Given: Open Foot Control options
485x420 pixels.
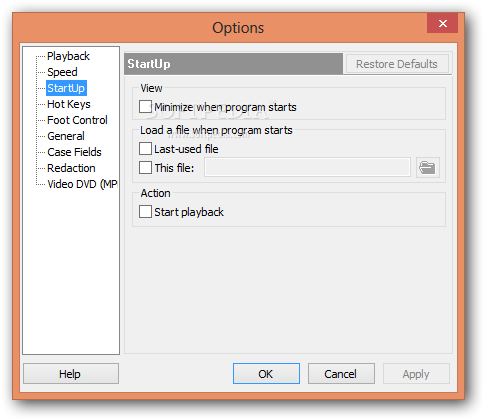Looking at the screenshot, I should pos(77,120).
